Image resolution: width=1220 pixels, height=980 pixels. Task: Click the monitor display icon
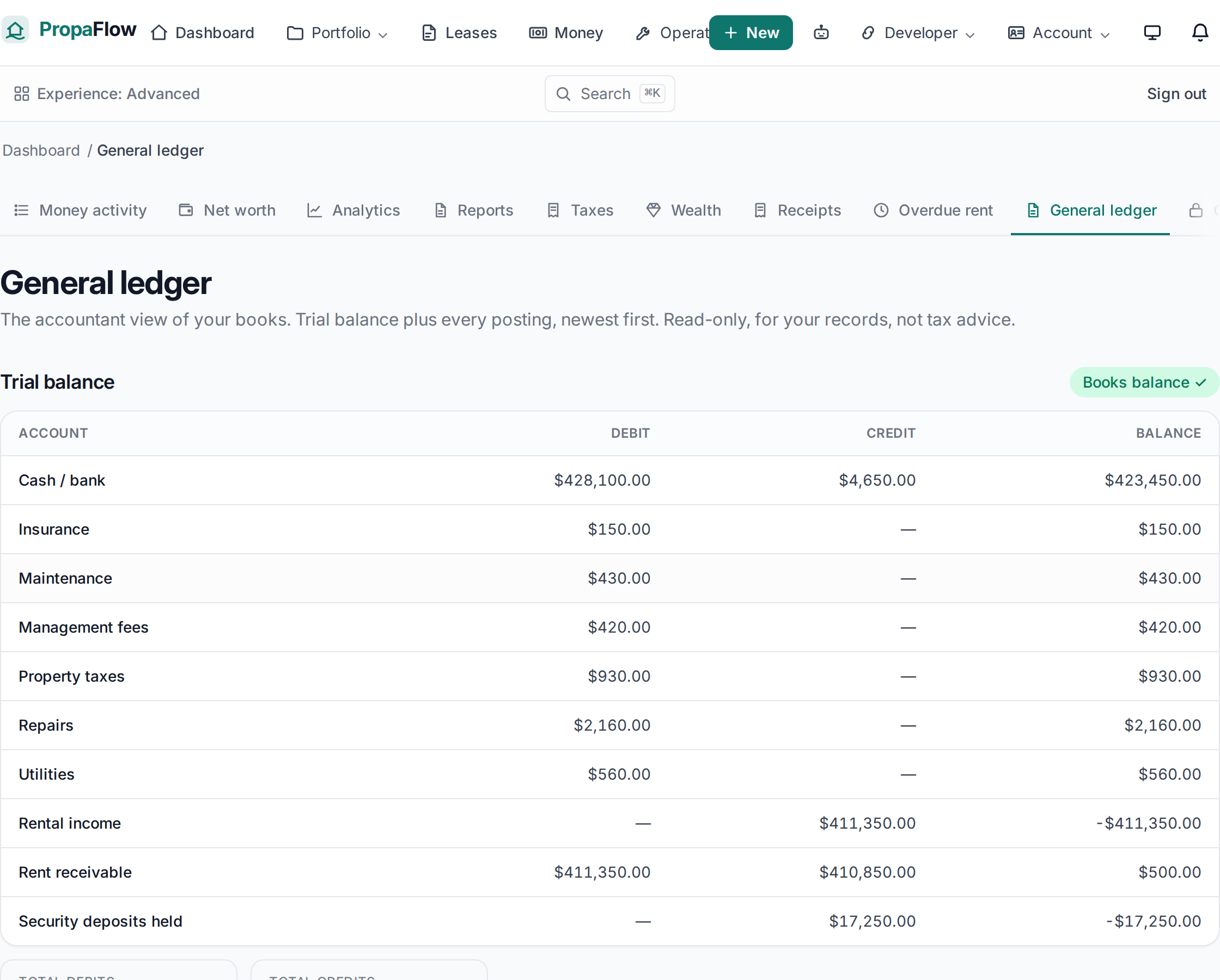1152,33
